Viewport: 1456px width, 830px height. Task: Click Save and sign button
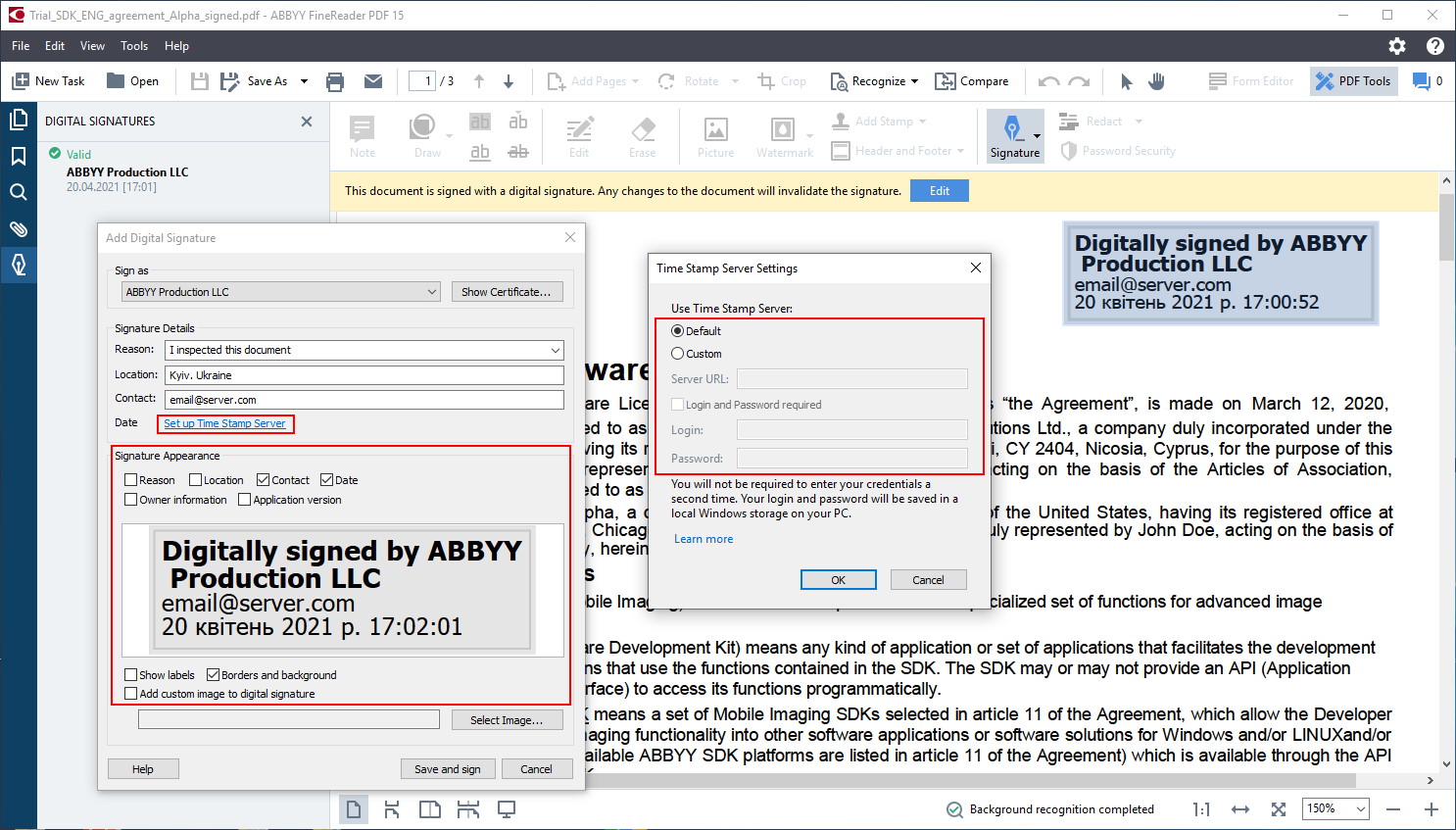click(448, 769)
